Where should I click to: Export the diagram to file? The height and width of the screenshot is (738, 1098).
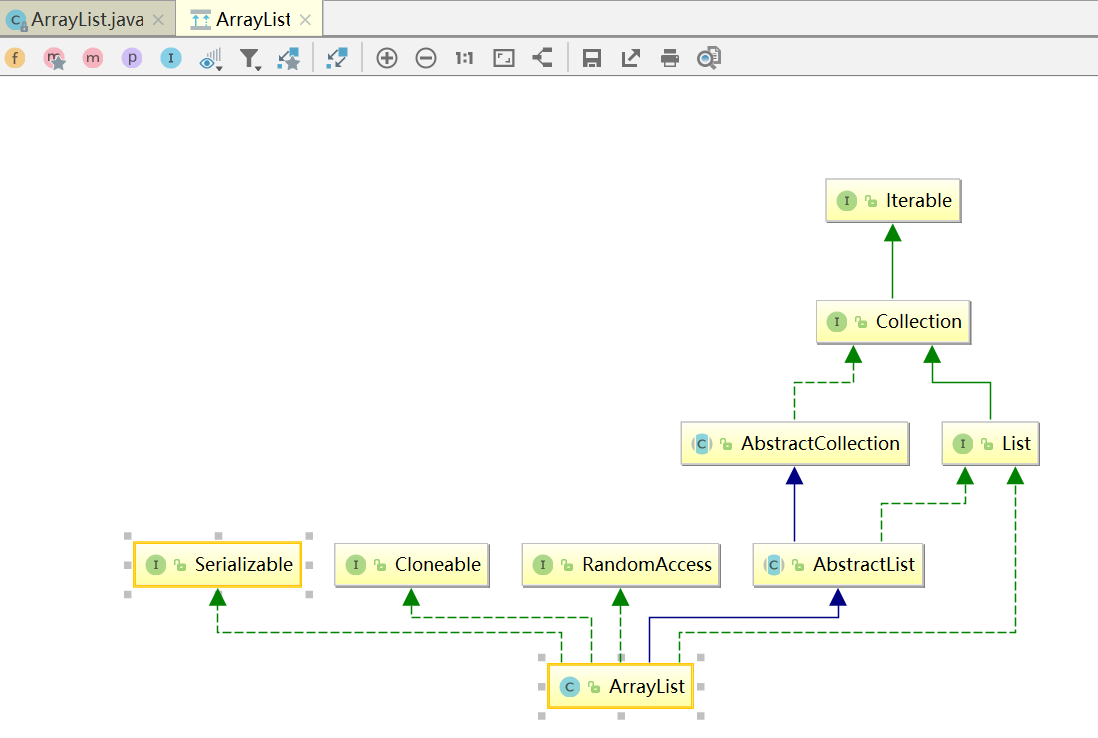(x=631, y=58)
